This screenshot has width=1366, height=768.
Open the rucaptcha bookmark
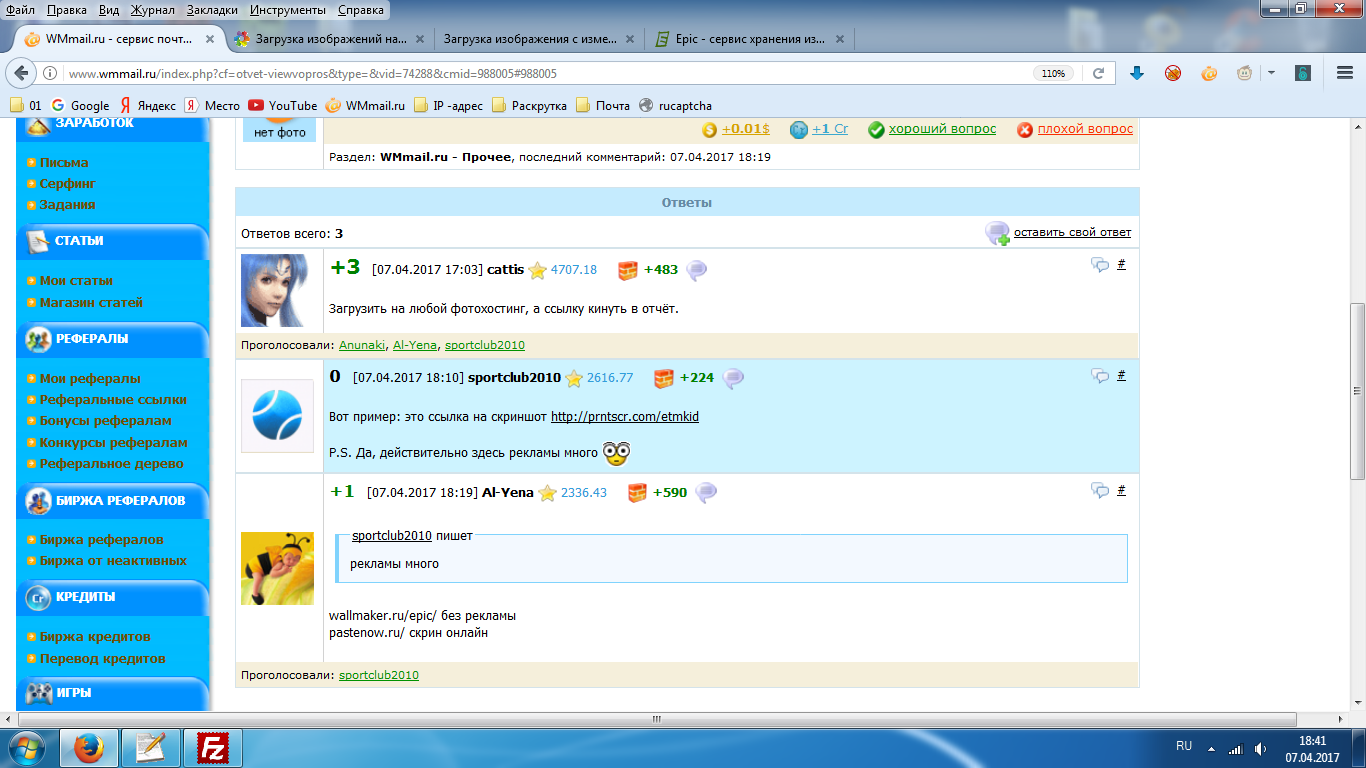[x=675, y=105]
